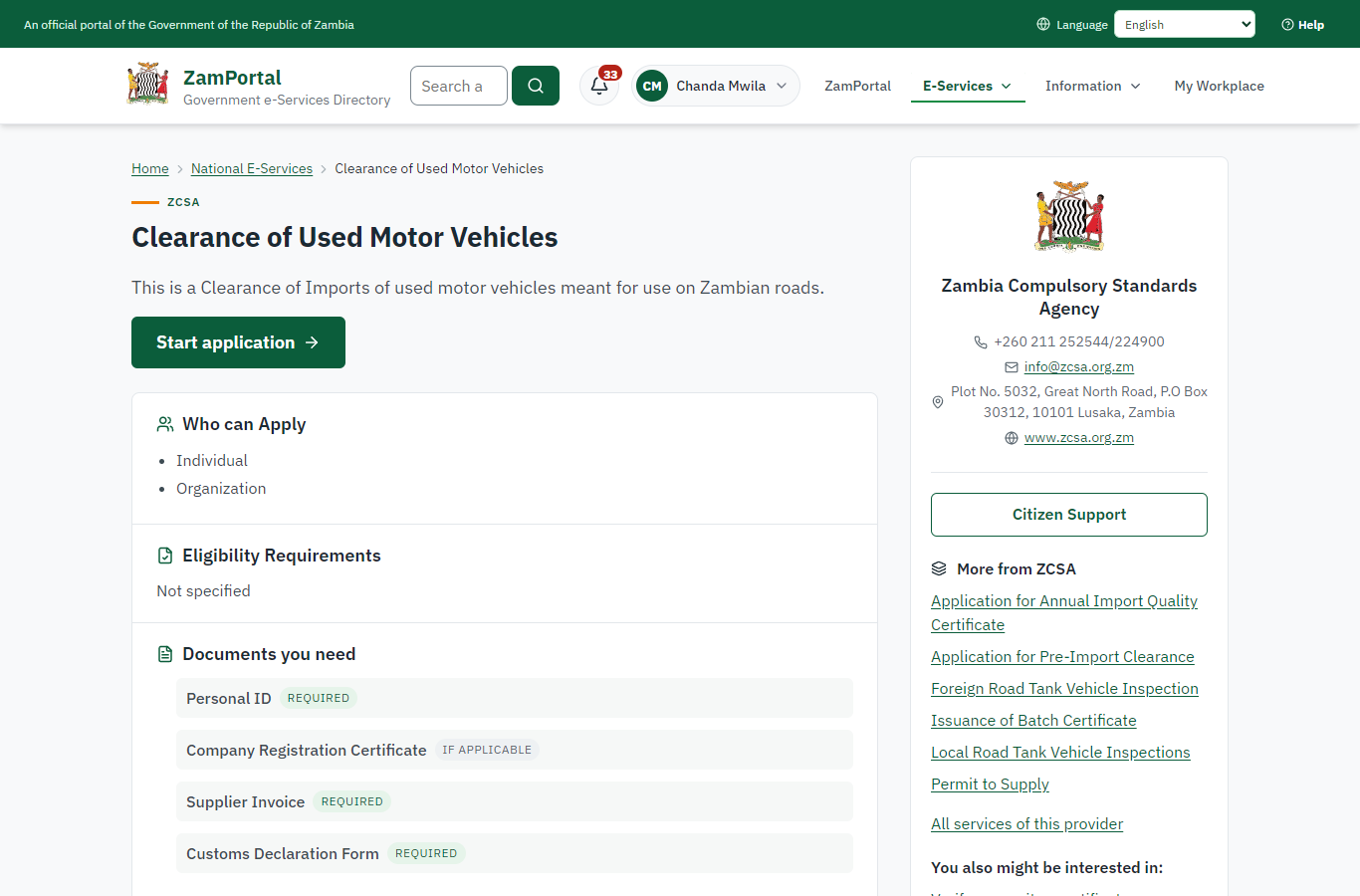
Task: Follow the National E-Services breadcrumb link
Action: point(252,168)
